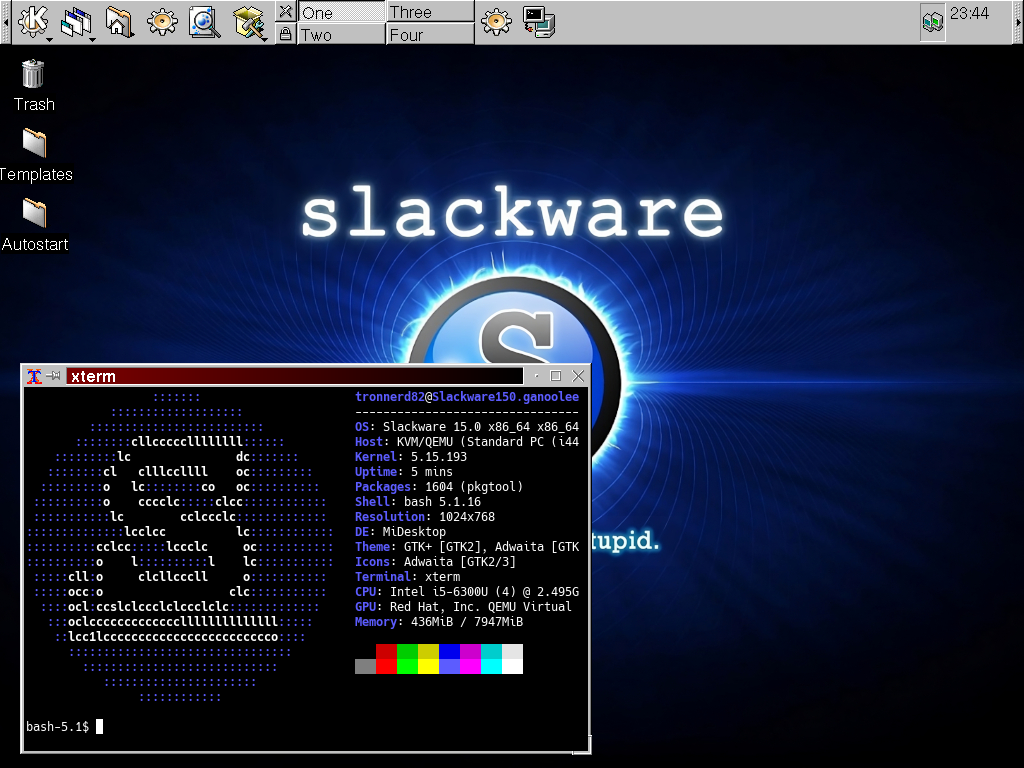Switch to virtual desktop Three

click(x=429, y=12)
